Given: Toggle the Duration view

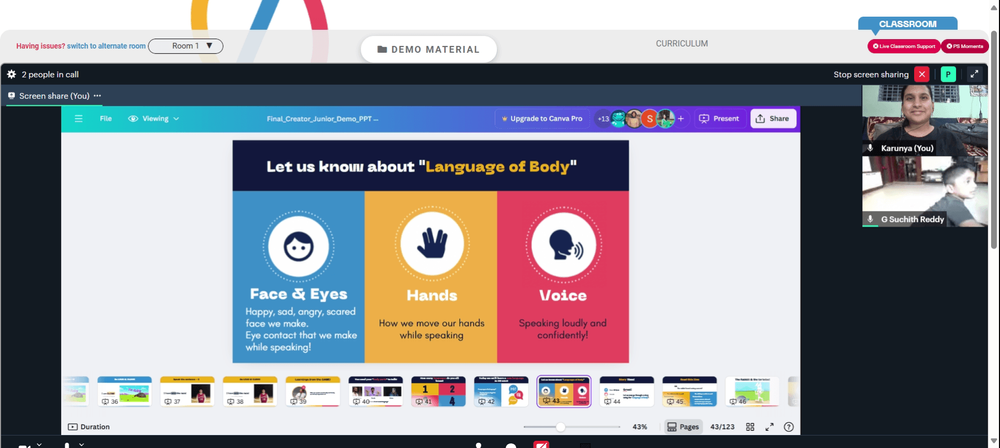Looking at the screenshot, I should pyautogui.click(x=89, y=427).
